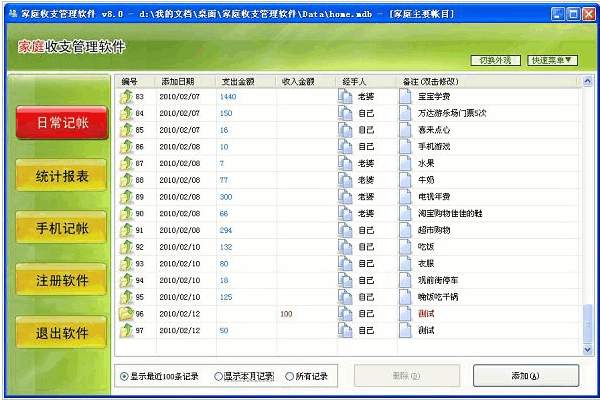Click the expense arrow icon of record 86
This screenshot has width=600, height=401.
pyautogui.click(x=126, y=147)
